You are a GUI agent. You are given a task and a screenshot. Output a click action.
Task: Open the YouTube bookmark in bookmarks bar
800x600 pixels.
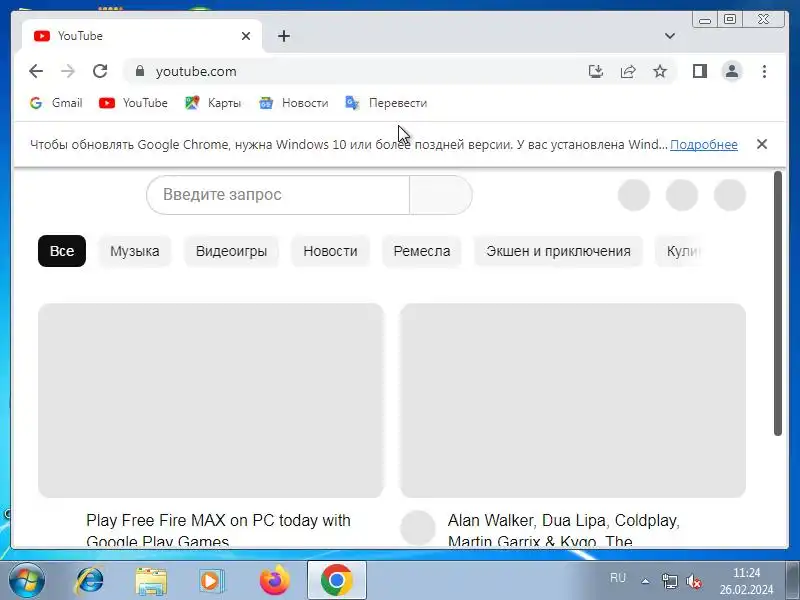pos(133,103)
